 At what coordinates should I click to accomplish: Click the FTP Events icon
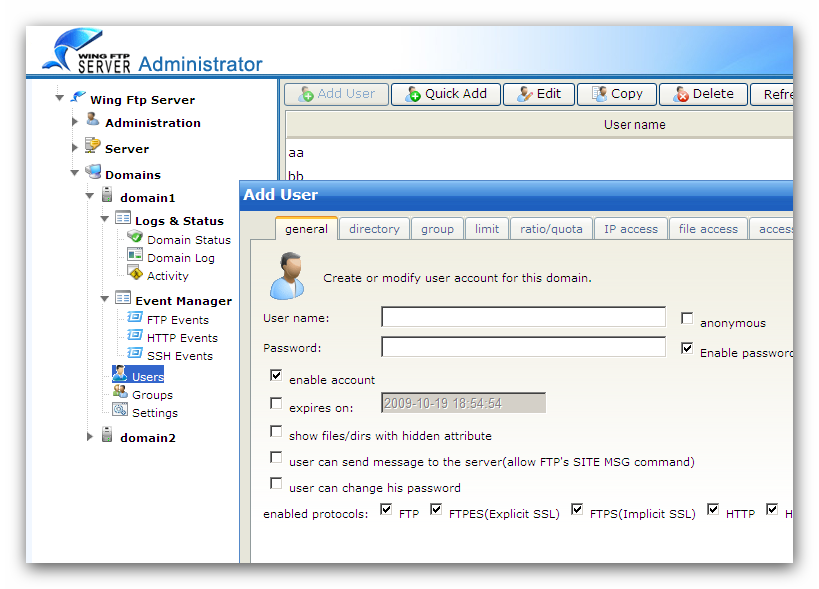tap(135, 317)
